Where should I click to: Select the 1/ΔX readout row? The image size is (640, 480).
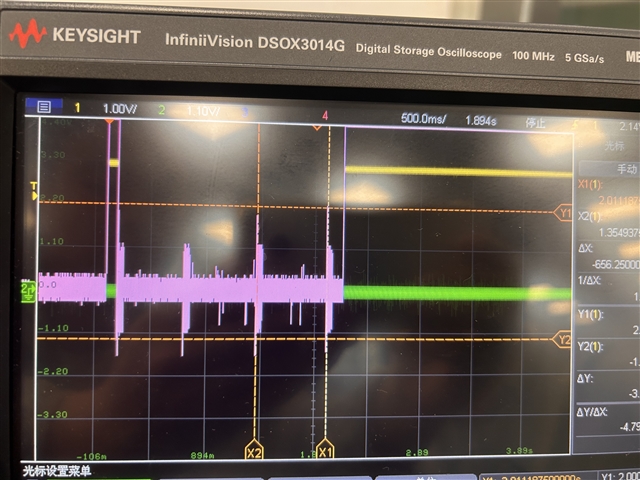(609, 289)
